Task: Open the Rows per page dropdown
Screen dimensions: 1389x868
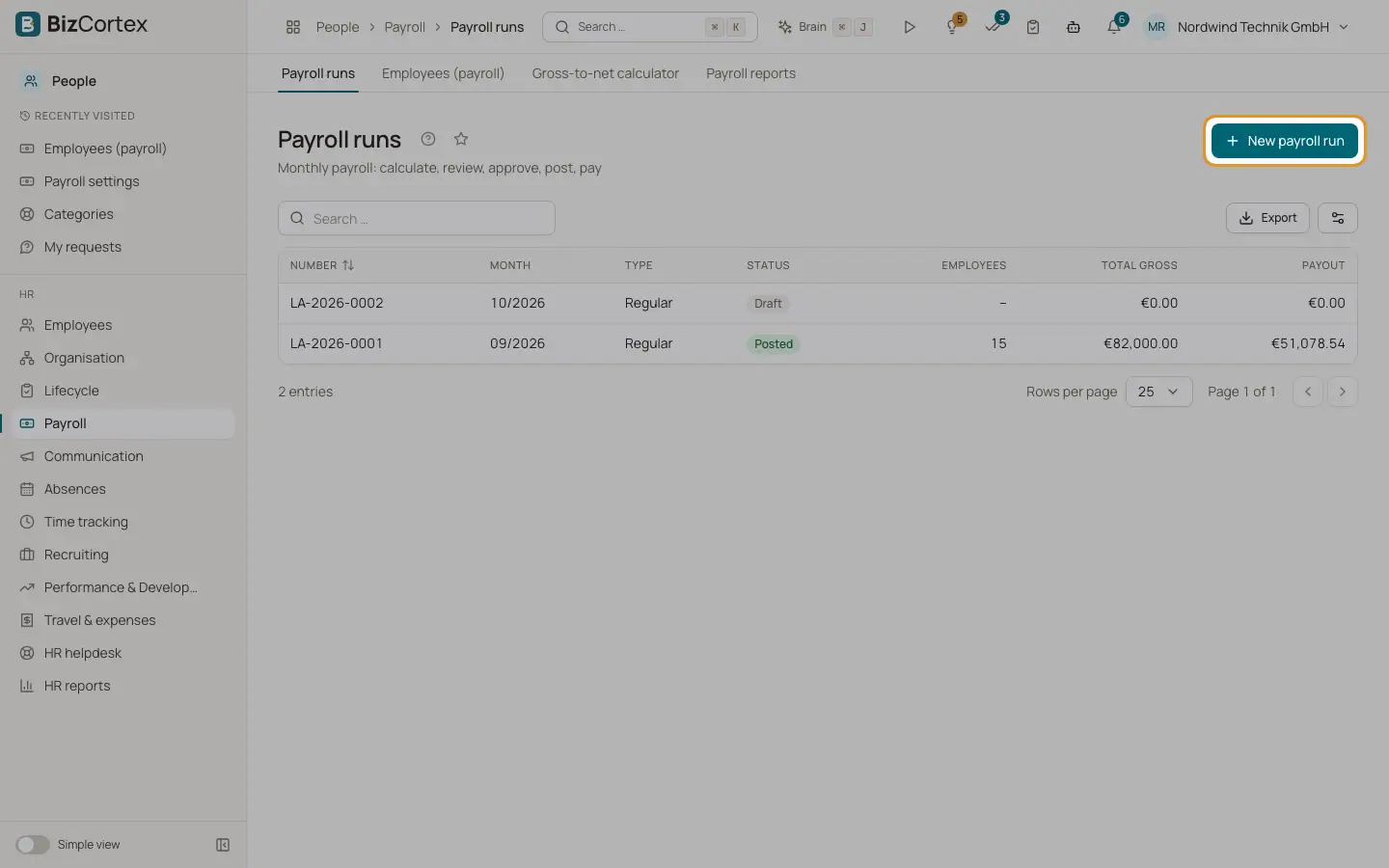Action: point(1159,392)
